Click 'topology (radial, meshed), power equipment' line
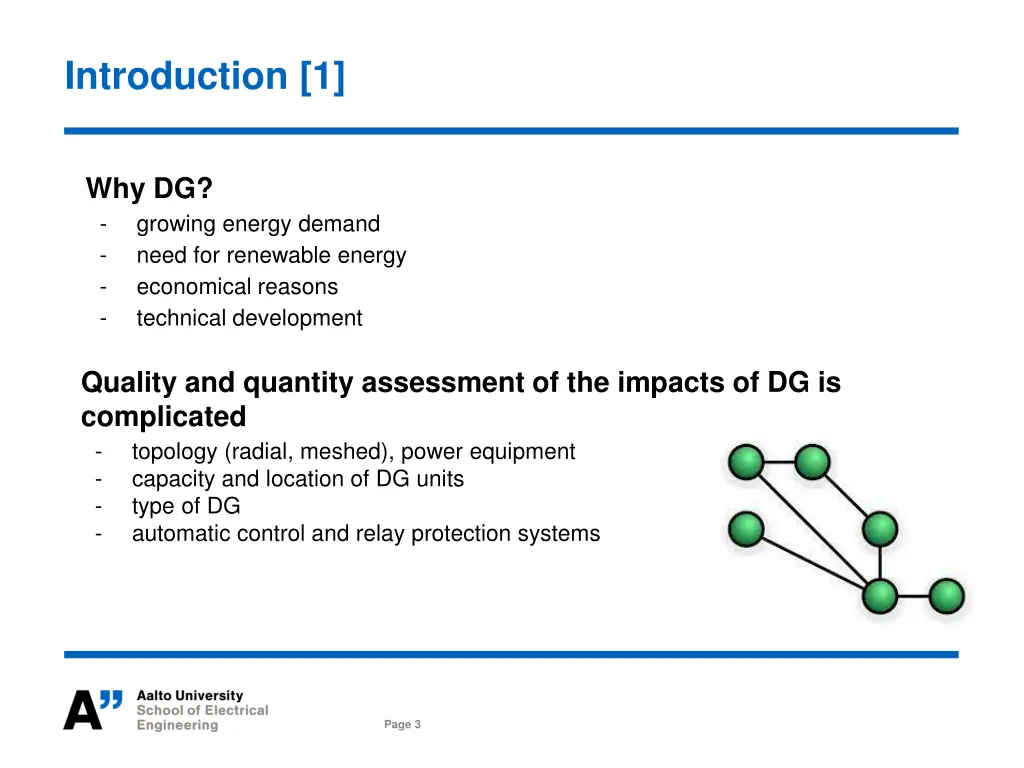Image resolution: width=1024 pixels, height=768 pixels. tap(353, 452)
